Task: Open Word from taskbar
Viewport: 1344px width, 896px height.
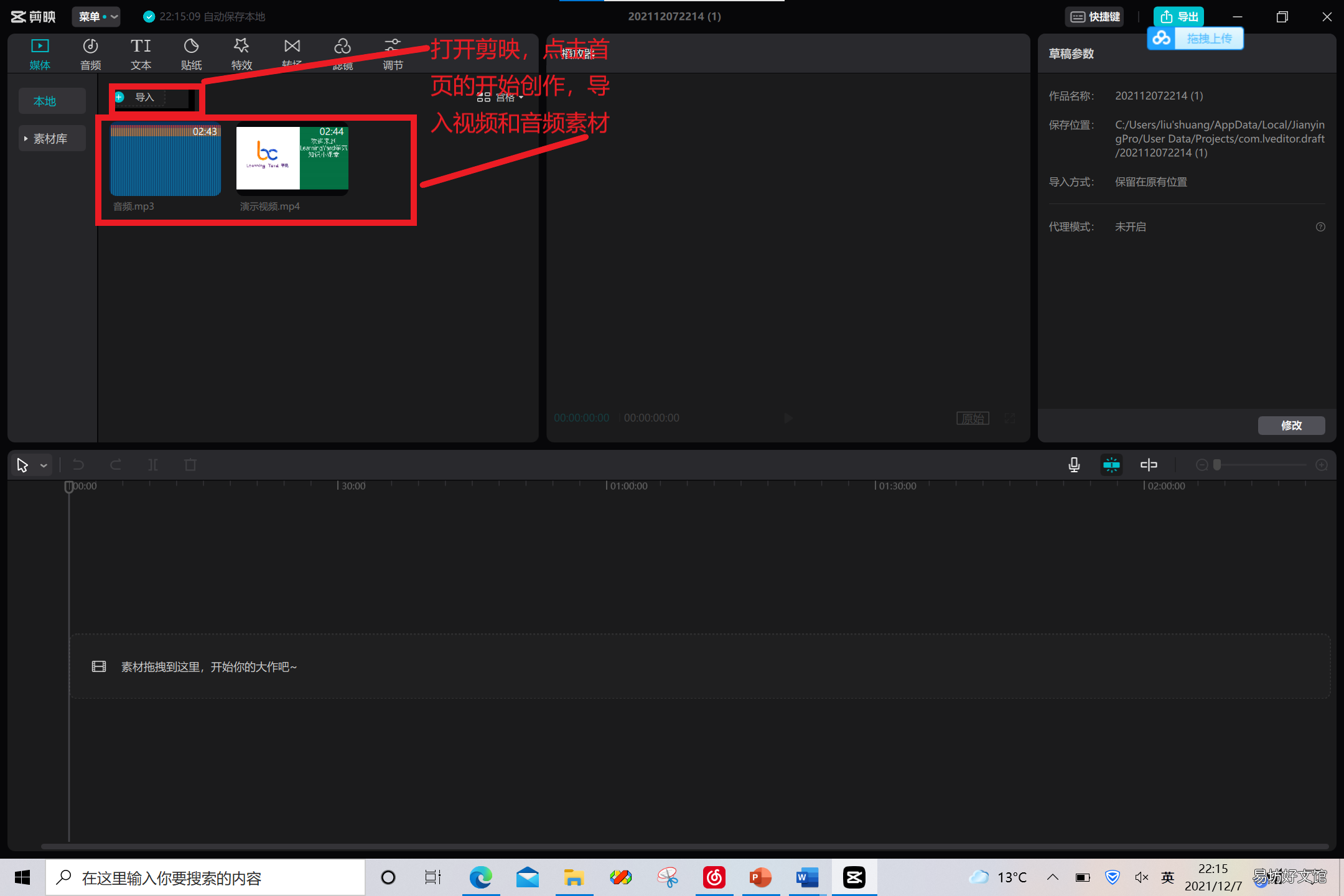Action: (x=807, y=877)
